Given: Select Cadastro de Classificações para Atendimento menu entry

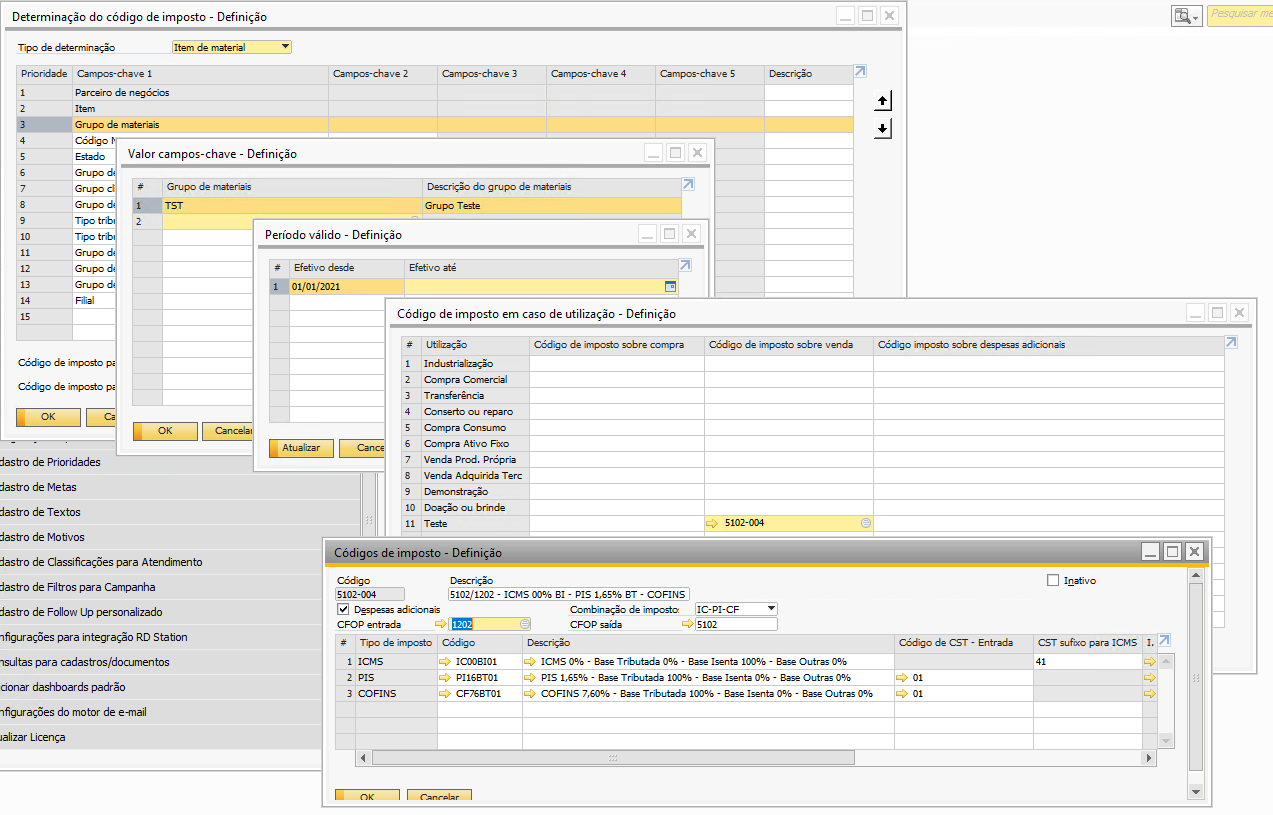Looking at the screenshot, I should [100, 562].
